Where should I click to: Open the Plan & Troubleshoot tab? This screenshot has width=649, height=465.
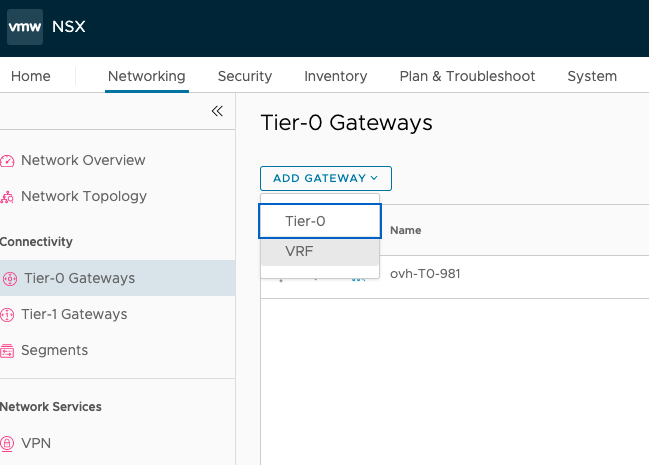pos(467,76)
